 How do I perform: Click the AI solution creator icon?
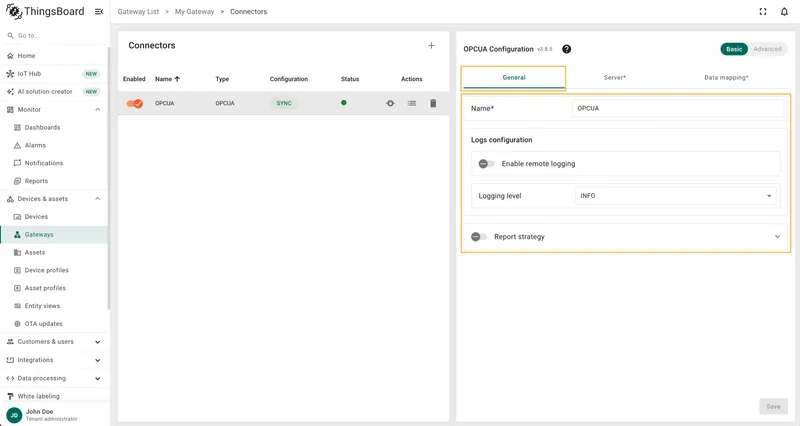tap(10, 91)
